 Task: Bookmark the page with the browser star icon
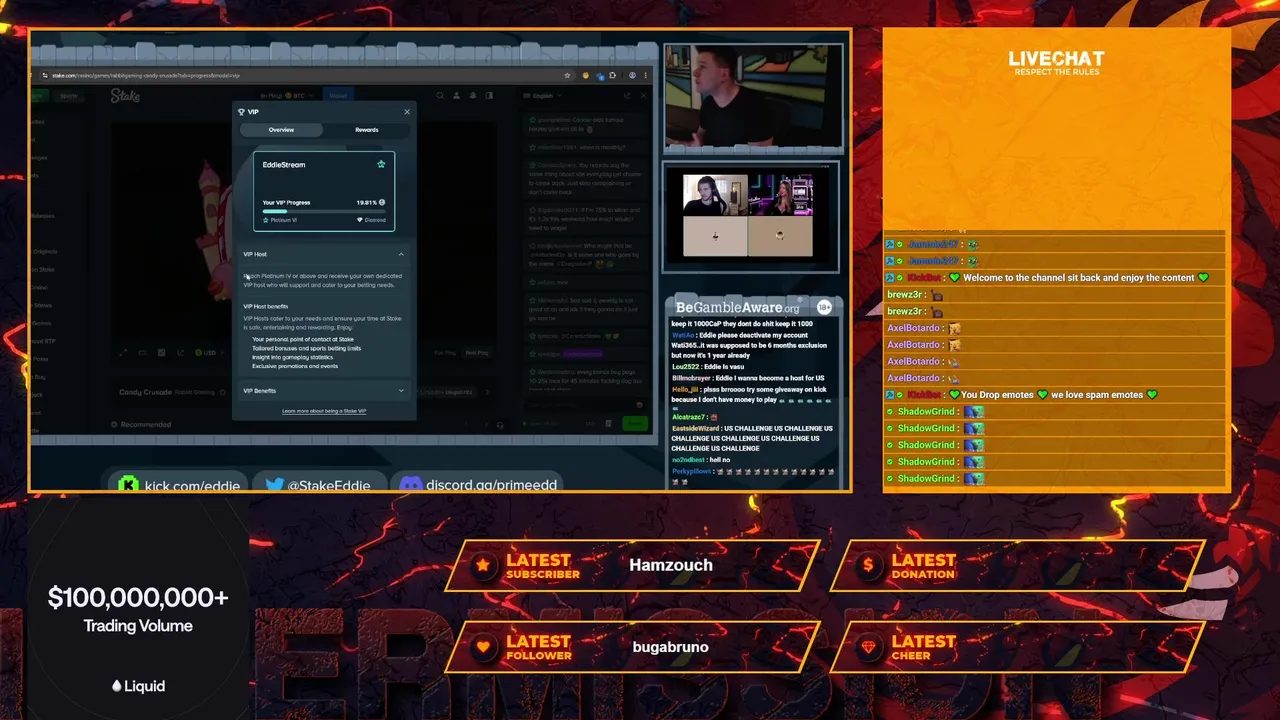[x=567, y=75]
